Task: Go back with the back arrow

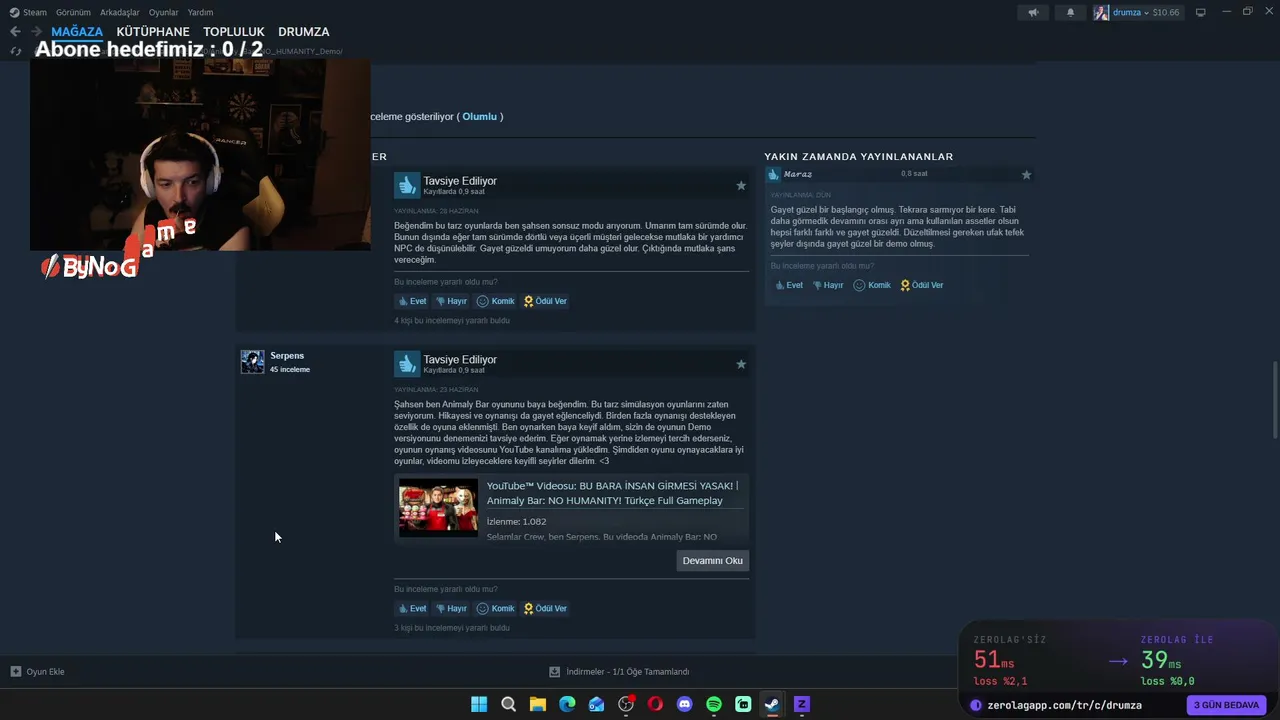Action: [15, 32]
